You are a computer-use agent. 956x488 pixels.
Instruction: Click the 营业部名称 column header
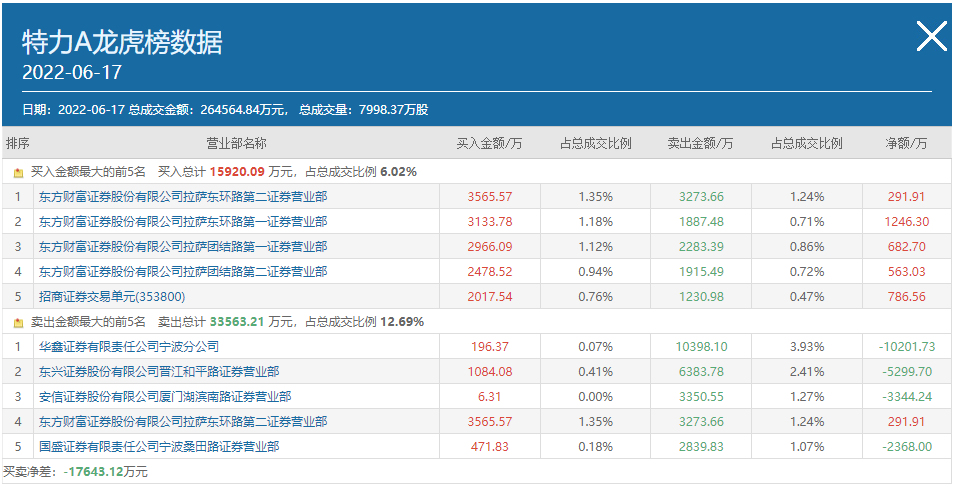[236, 143]
